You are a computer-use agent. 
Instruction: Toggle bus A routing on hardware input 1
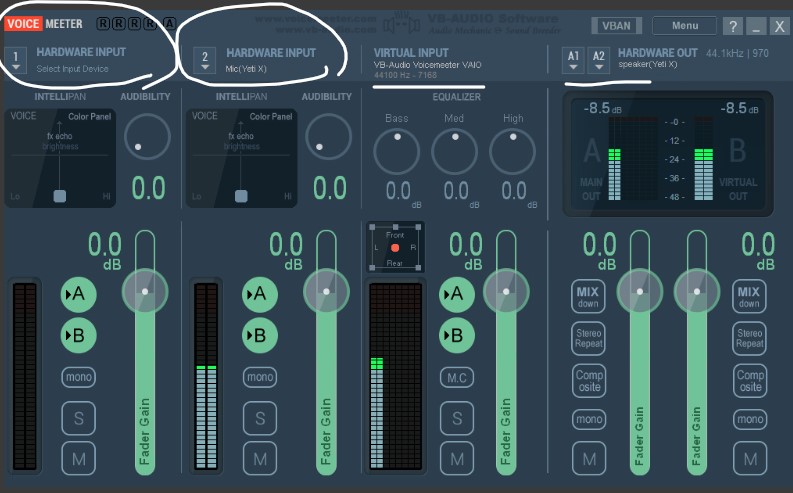[x=78, y=294]
